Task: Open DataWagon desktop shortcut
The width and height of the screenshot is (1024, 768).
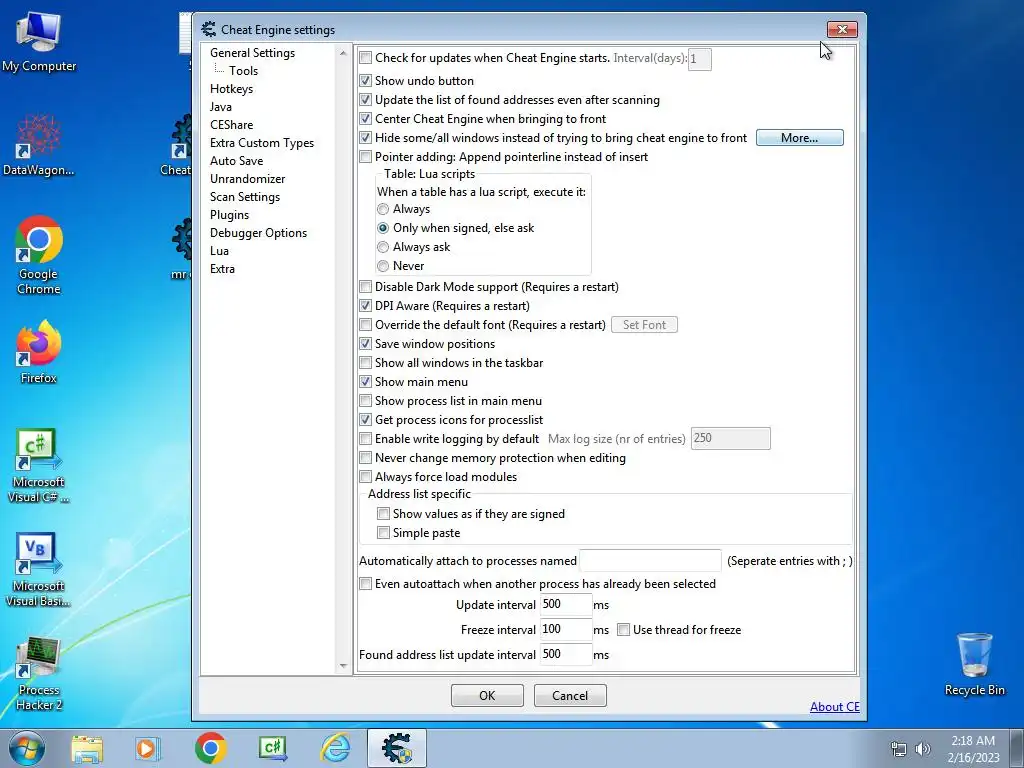Action: [39, 145]
